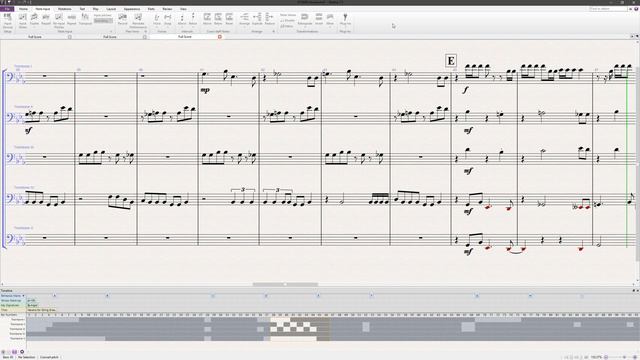Click the Explode button
The image size is (640, 360).
click(x=257, y=20)
